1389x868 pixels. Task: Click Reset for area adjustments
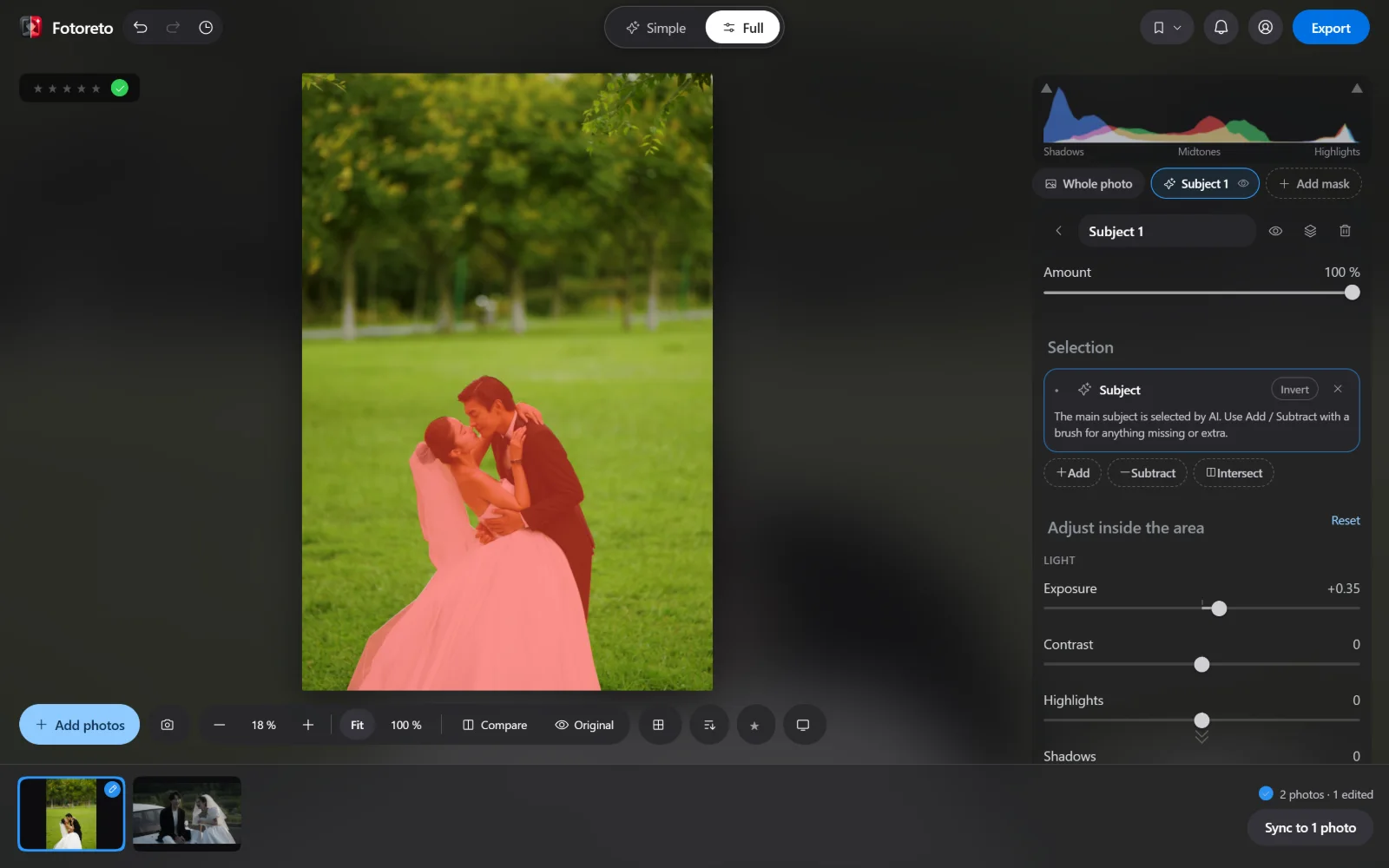click(x=1346, y=520)
